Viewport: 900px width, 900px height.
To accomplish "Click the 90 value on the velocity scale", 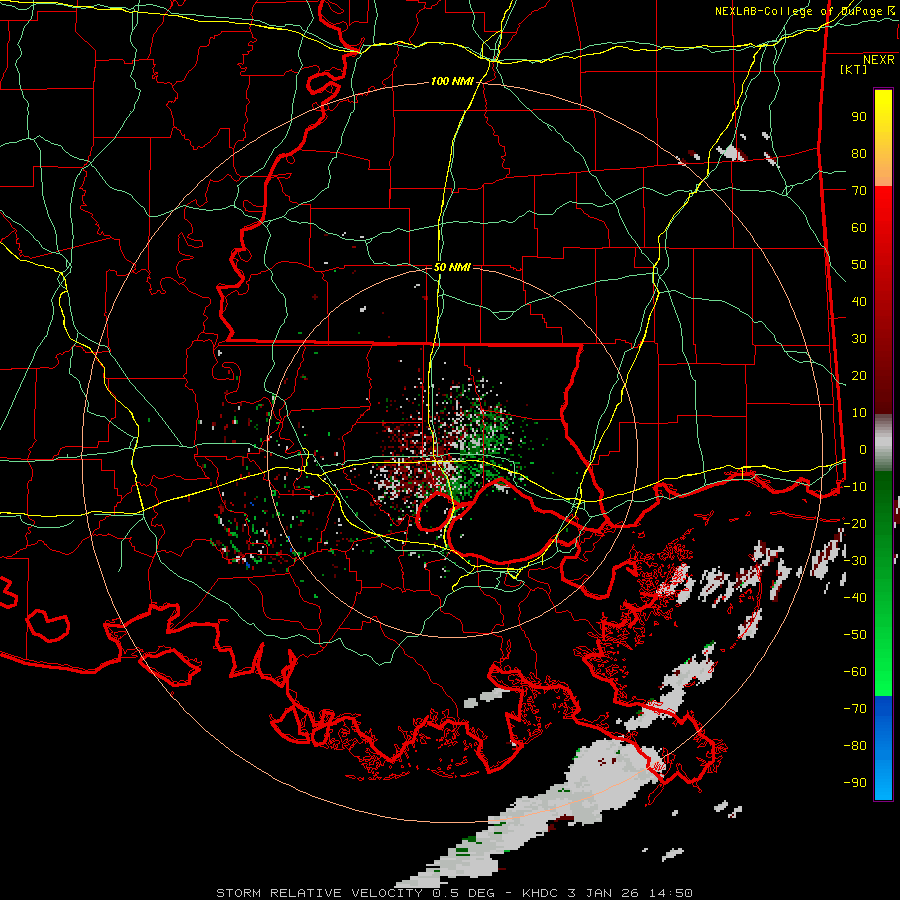I will point(859,117).
